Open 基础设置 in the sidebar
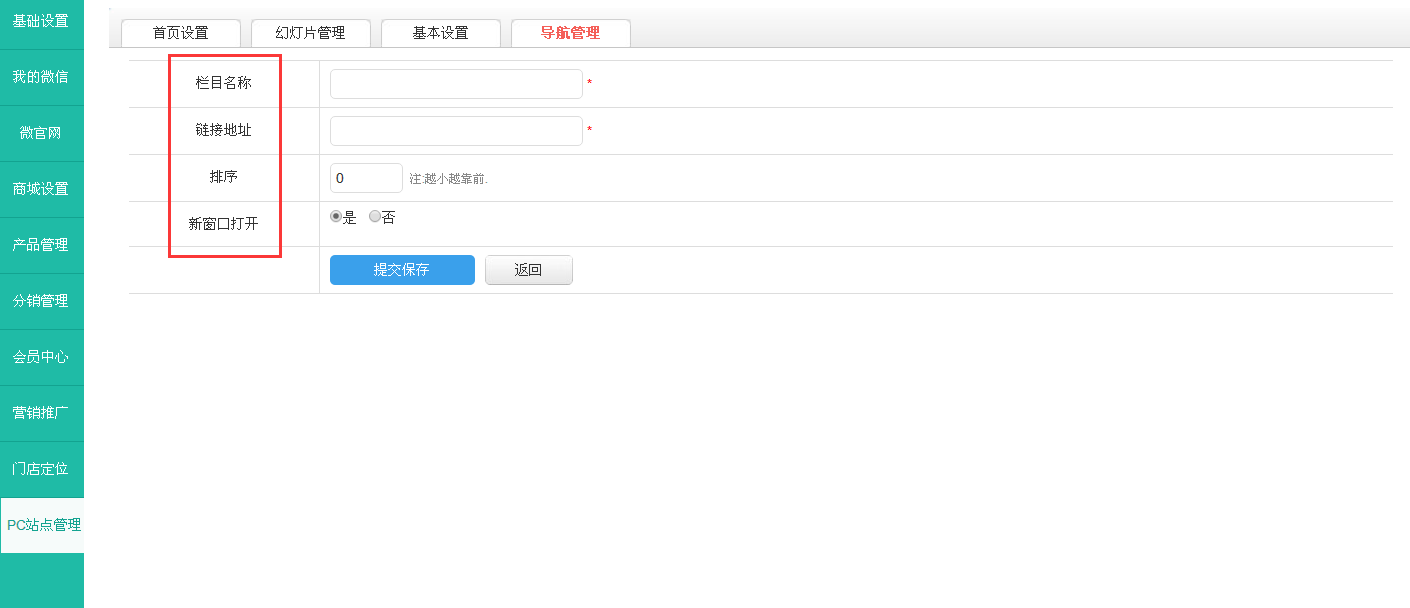Viewport: 1410px width, 608px height. pyautogui.click(x=41, y=21)
